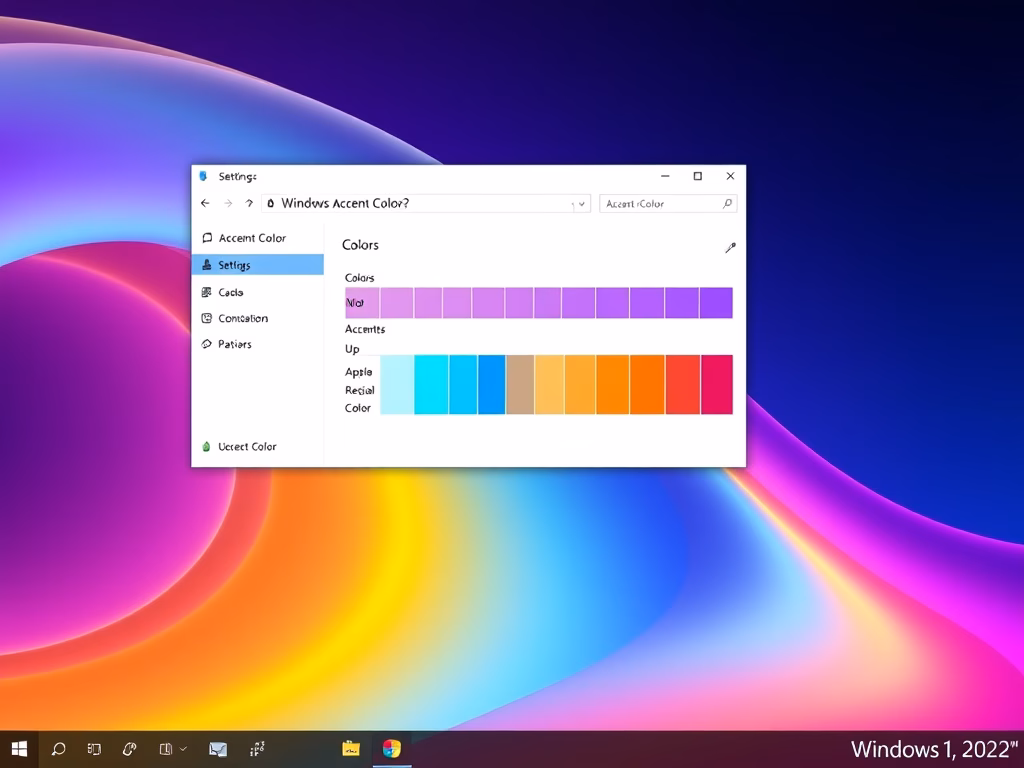Pick the deepest violet swatch ending the purple row

click(716, 302)
